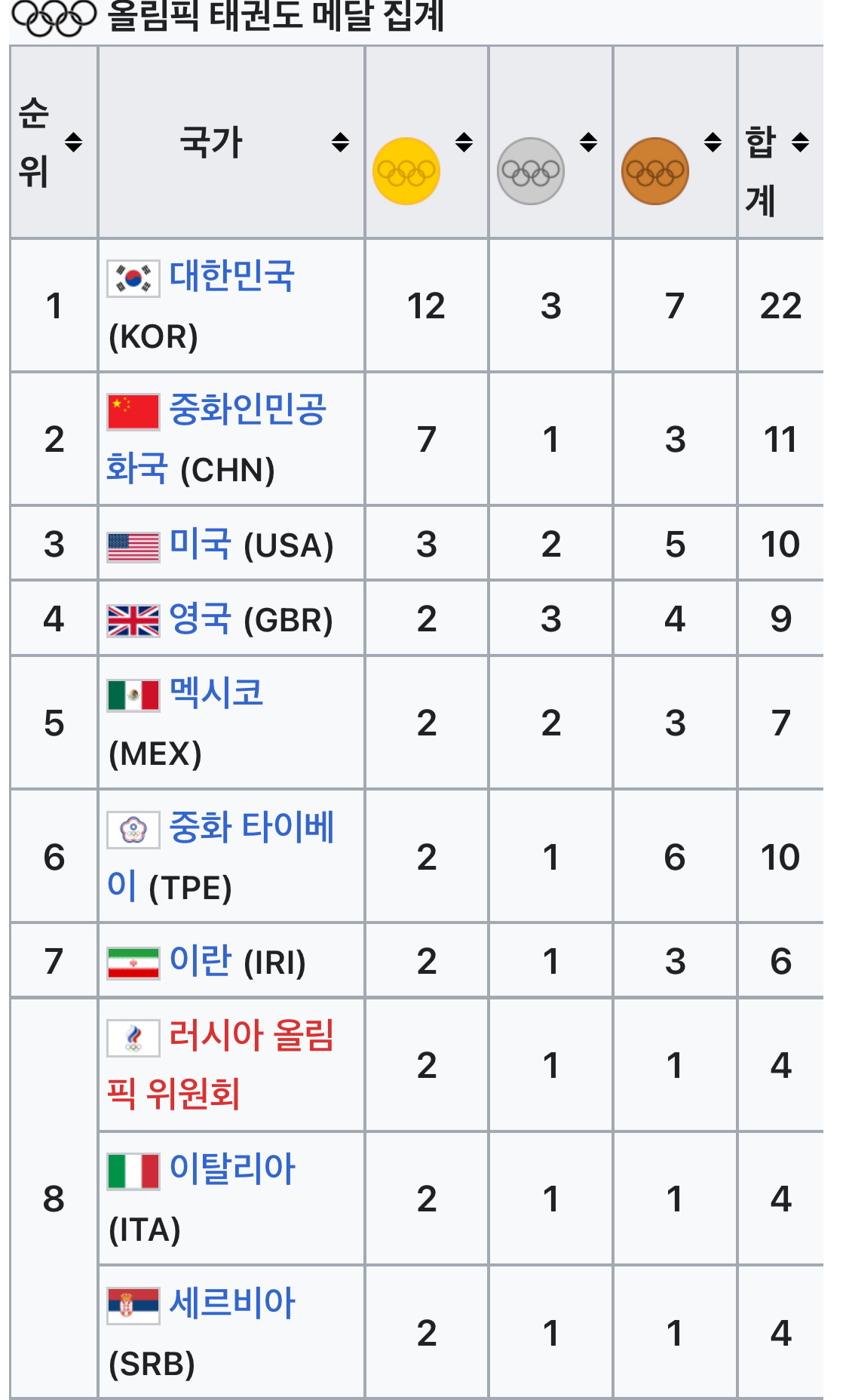The image size is (846, 1400).
Task: Toggle sorting on the 국가 column
Action: pos(340,140)
